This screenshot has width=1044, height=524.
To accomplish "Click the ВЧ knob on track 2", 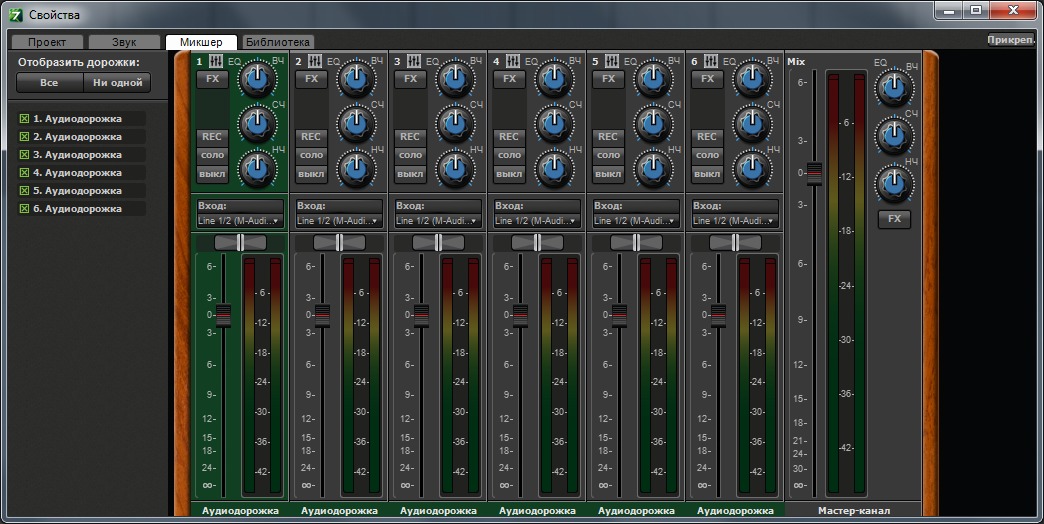I will [356, 79].
